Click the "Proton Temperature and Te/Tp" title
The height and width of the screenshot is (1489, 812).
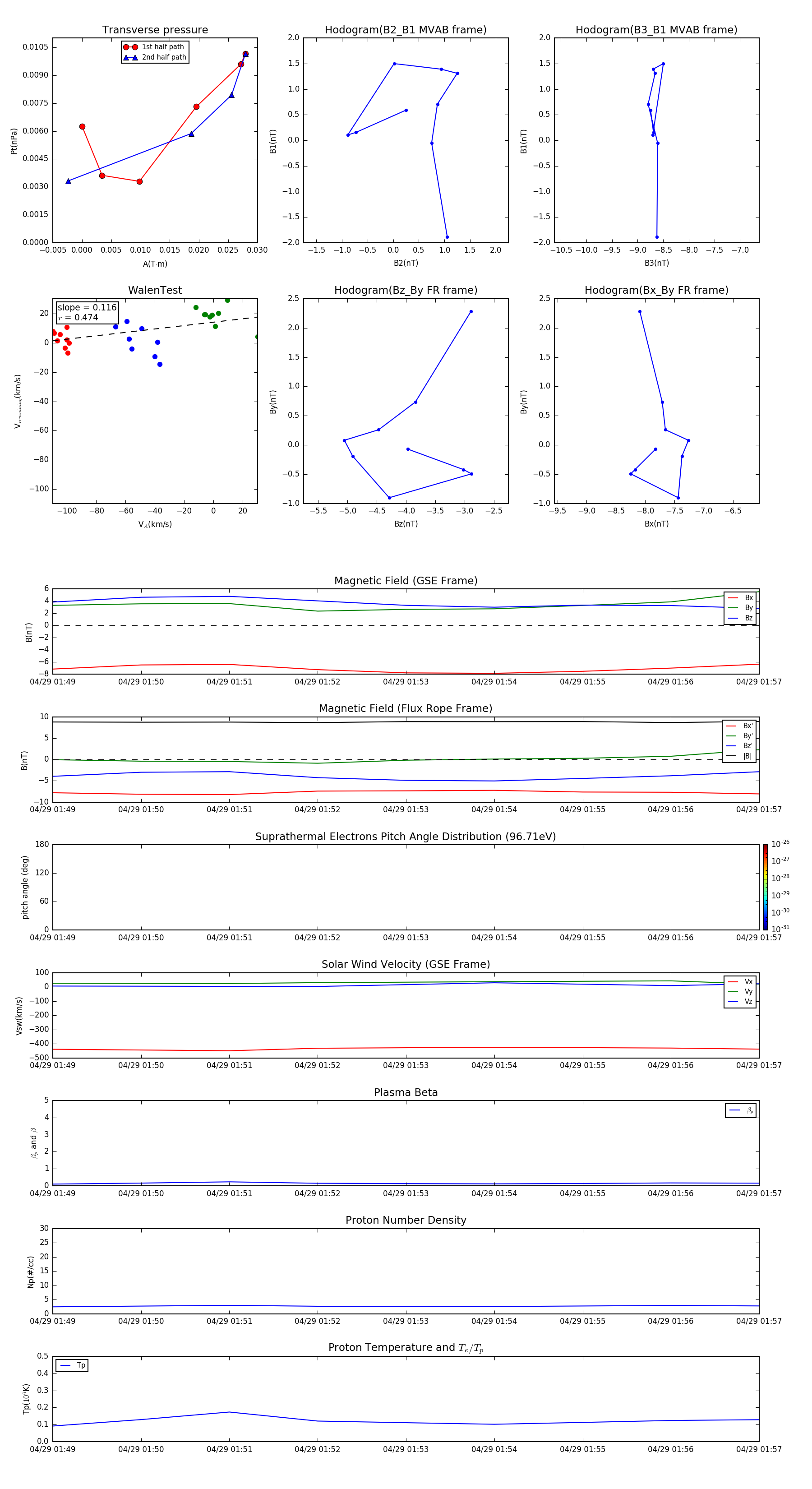click(406, 1348)
